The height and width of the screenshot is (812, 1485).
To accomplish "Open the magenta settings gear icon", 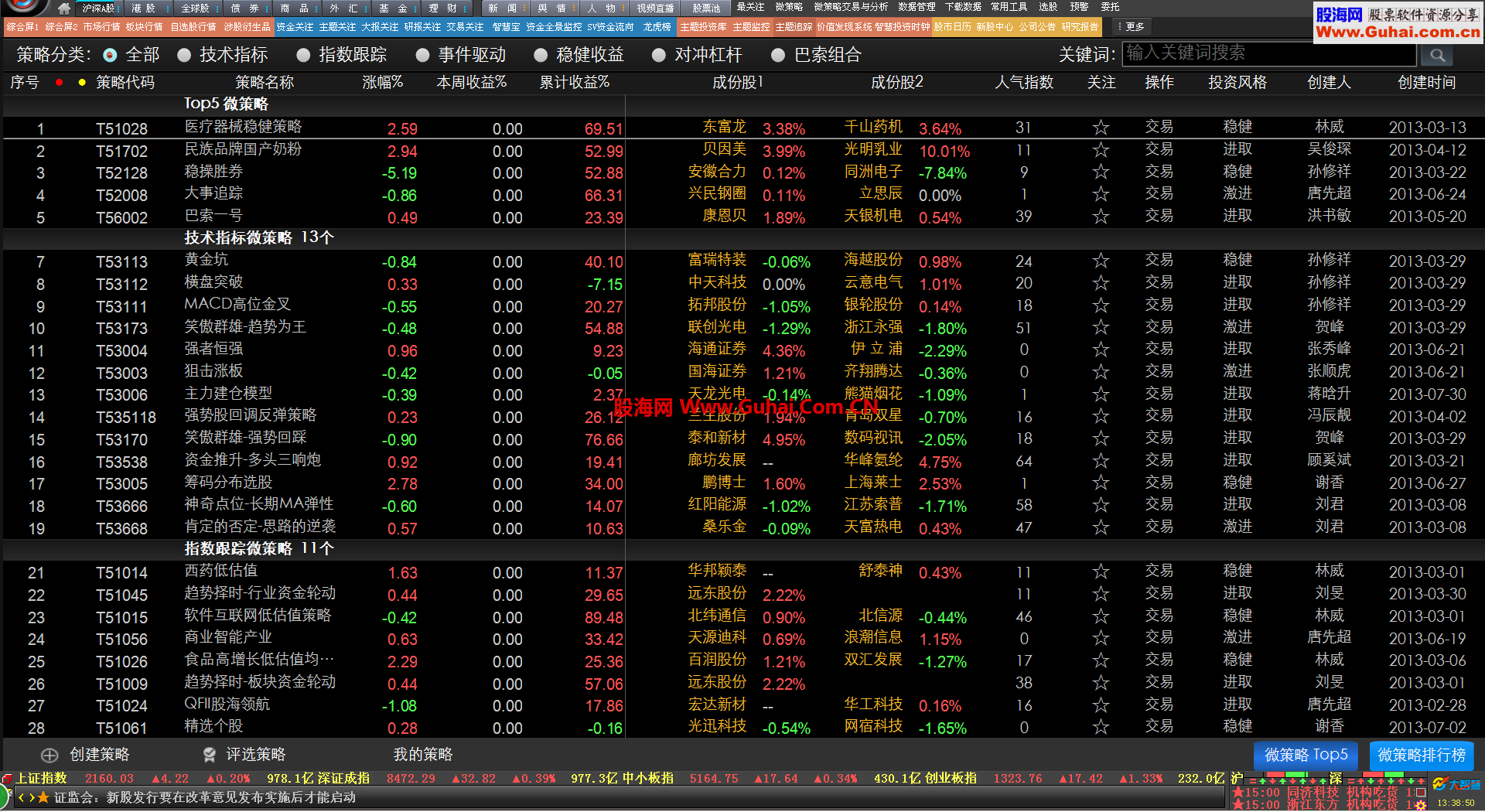I will pyautogui.click(x=1421, y=805).
